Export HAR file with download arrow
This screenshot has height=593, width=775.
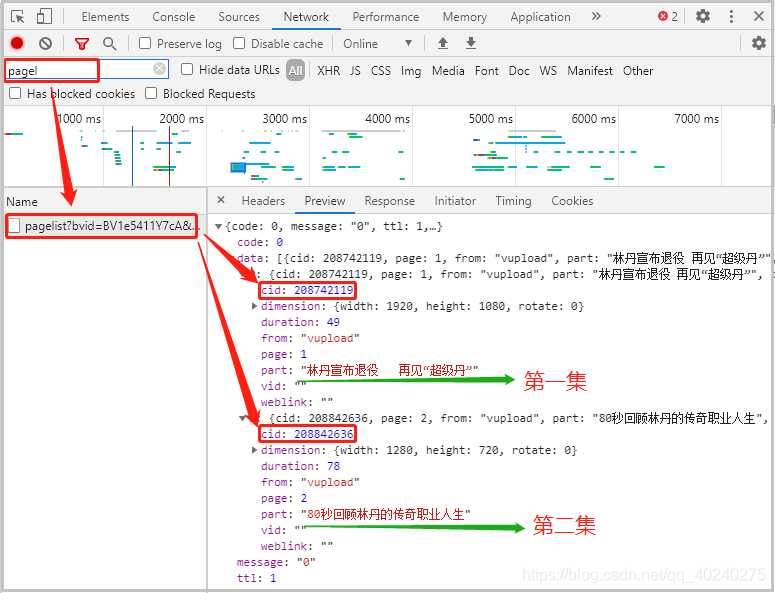[471, 43]
